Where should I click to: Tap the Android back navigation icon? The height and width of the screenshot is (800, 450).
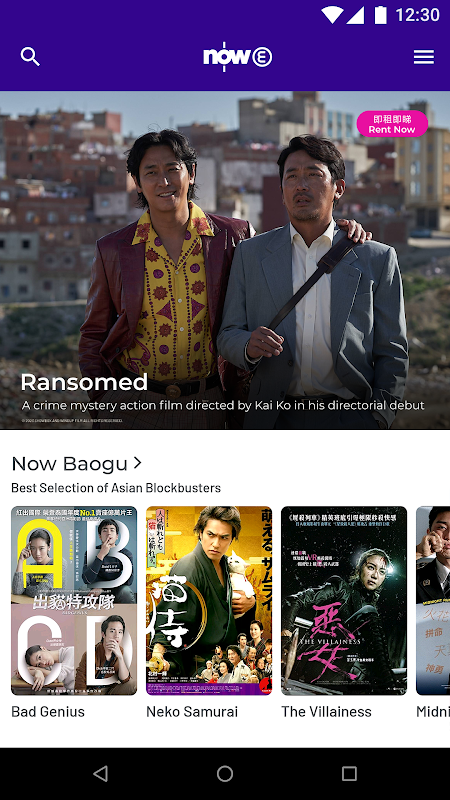pos(101,774)
